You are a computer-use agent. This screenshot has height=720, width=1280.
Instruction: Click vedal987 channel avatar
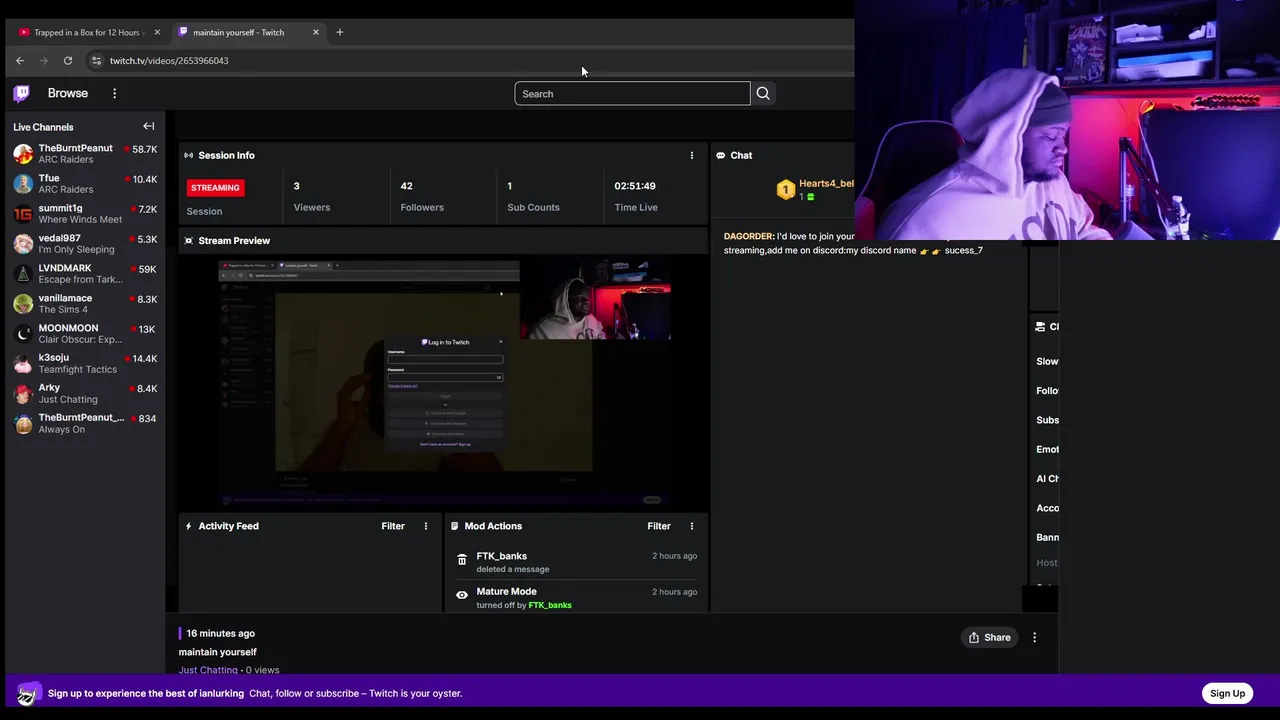tap(23, 244)
